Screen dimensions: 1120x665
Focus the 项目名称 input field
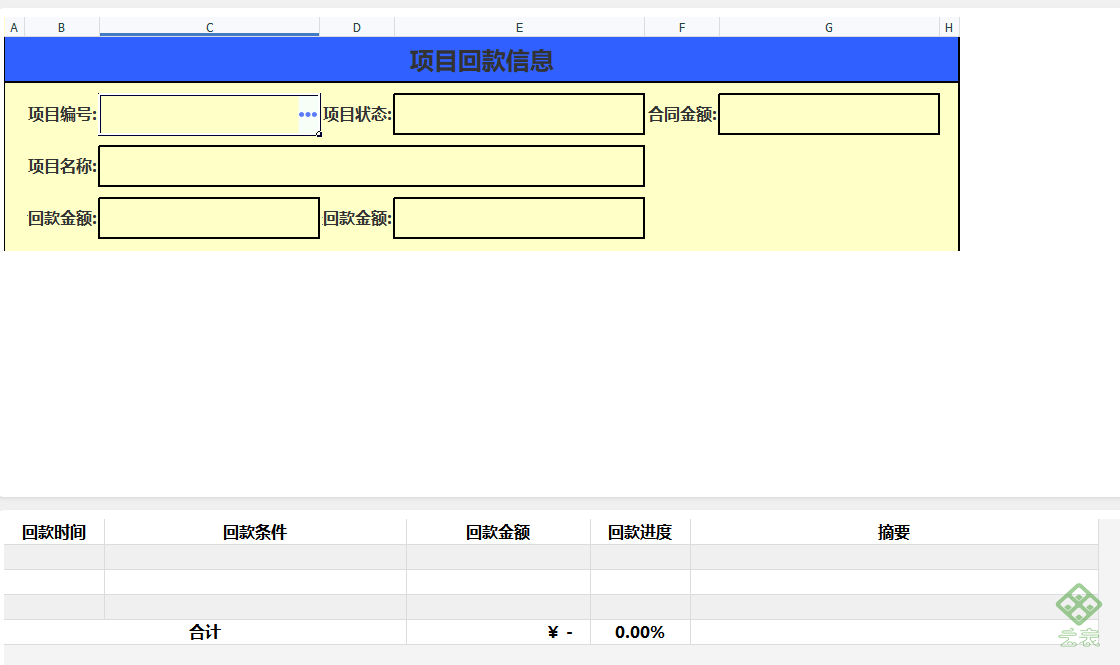point(371,166)
